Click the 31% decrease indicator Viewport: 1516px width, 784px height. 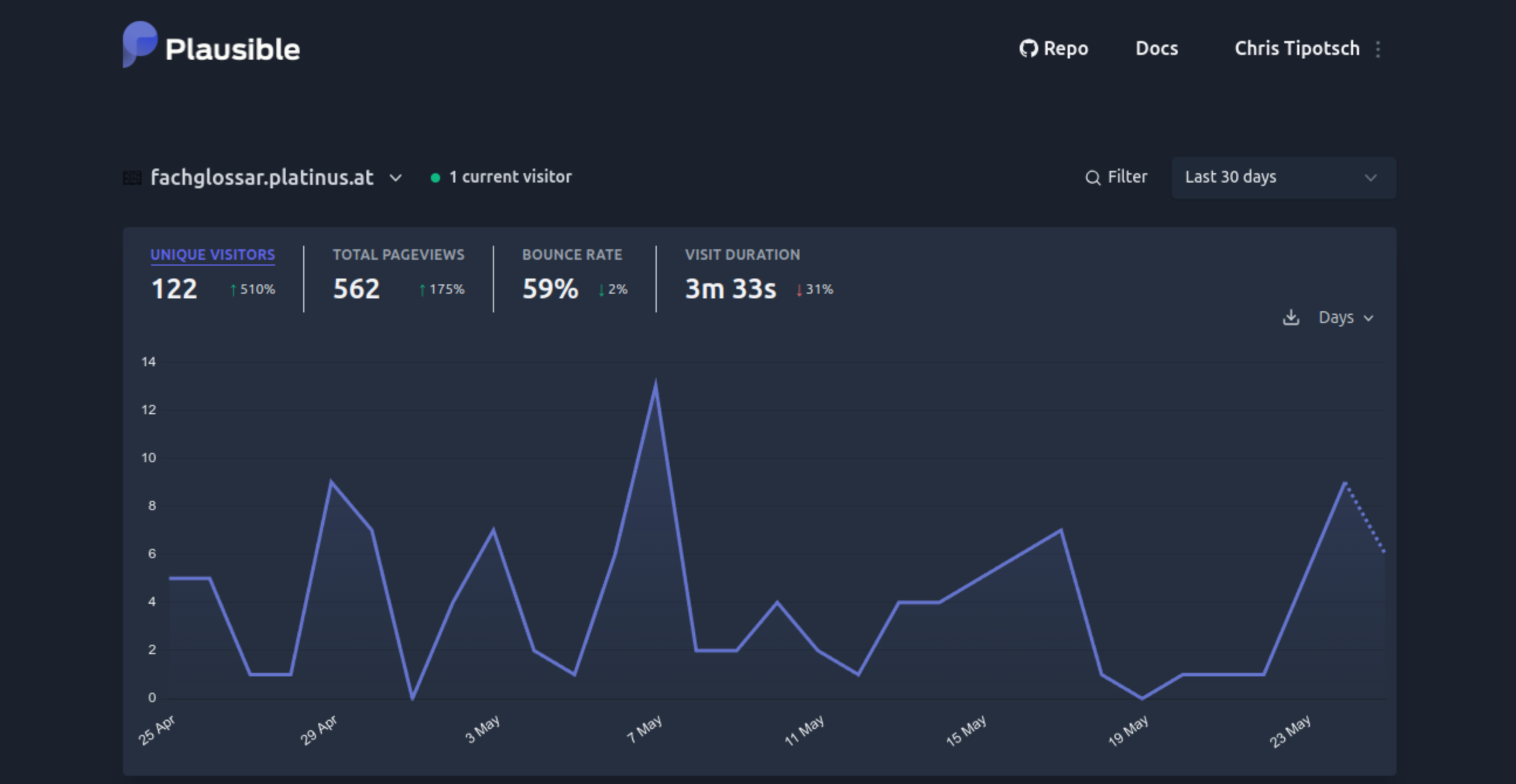pos(815,290)
